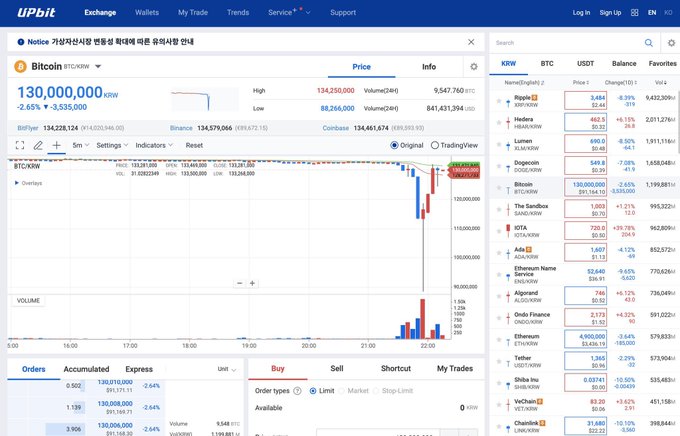Select the Original chart radio button
680x436 pixels.
(x=394, y=145)
